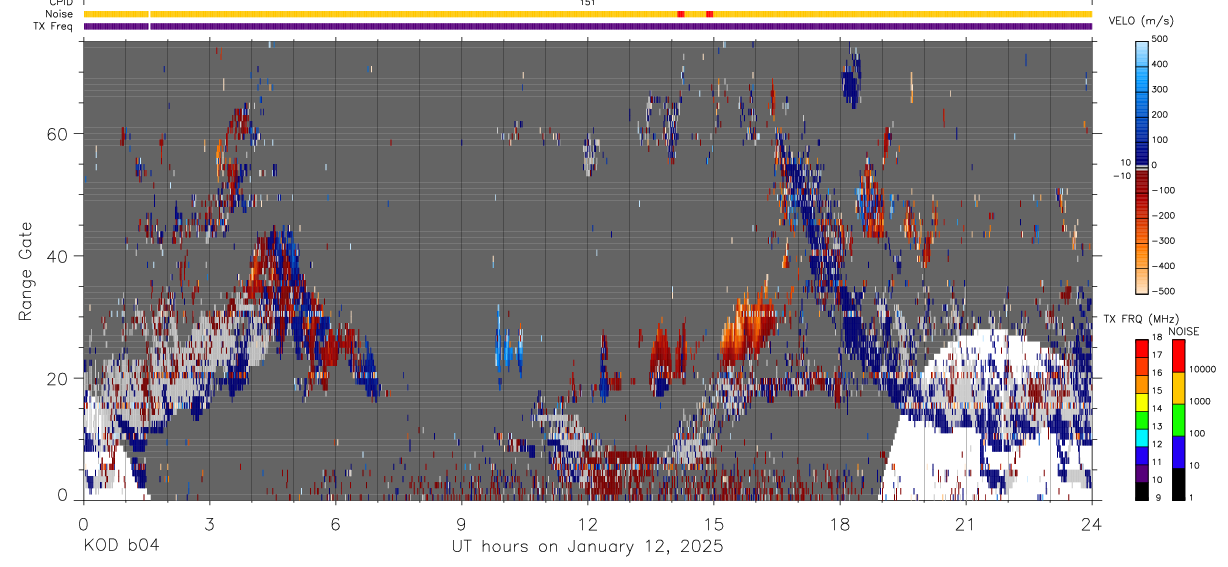Viewport: 1228px width, 567px height.
Task: Click yellow 14–15 MHz swatch in TX FRQ legend
Action: 1141,400
